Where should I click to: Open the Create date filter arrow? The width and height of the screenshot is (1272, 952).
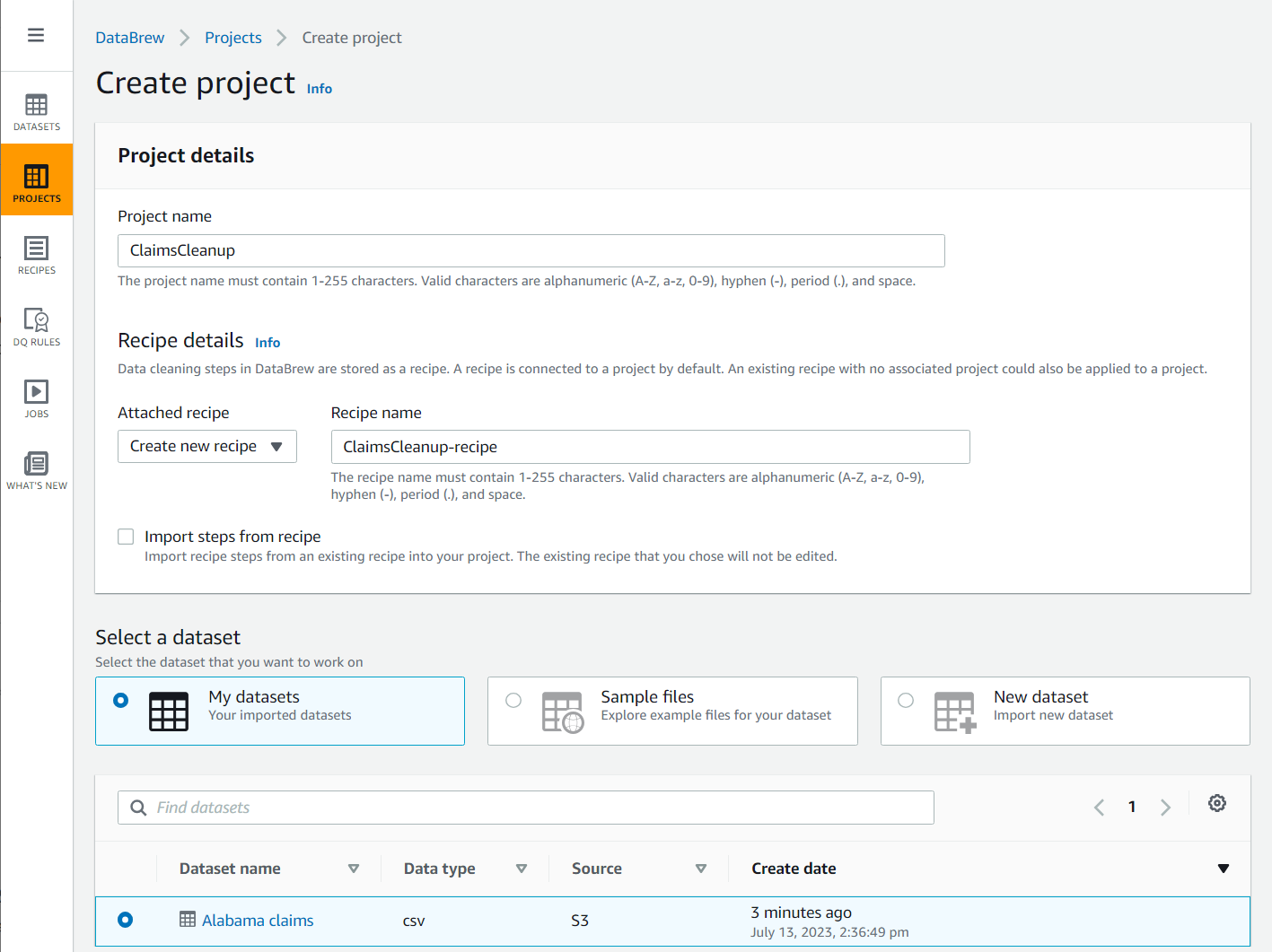coord(1224,868)
